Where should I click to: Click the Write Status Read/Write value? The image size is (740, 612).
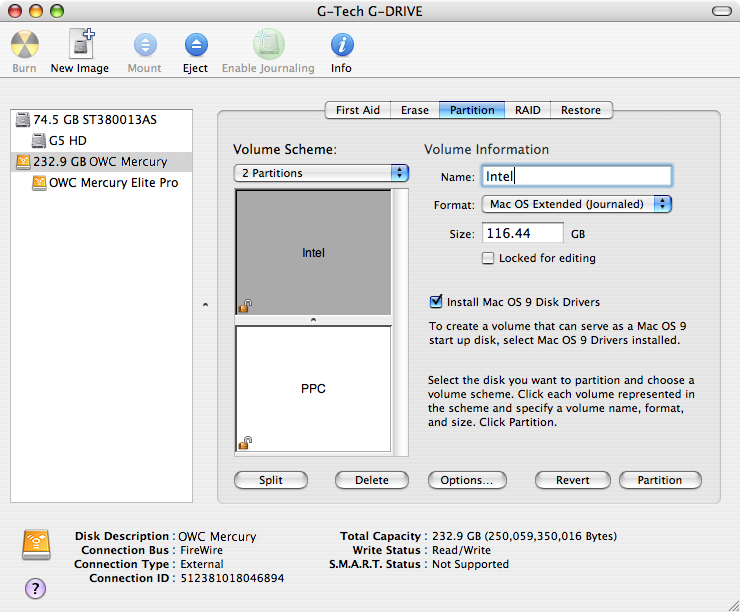coord(462,550)
